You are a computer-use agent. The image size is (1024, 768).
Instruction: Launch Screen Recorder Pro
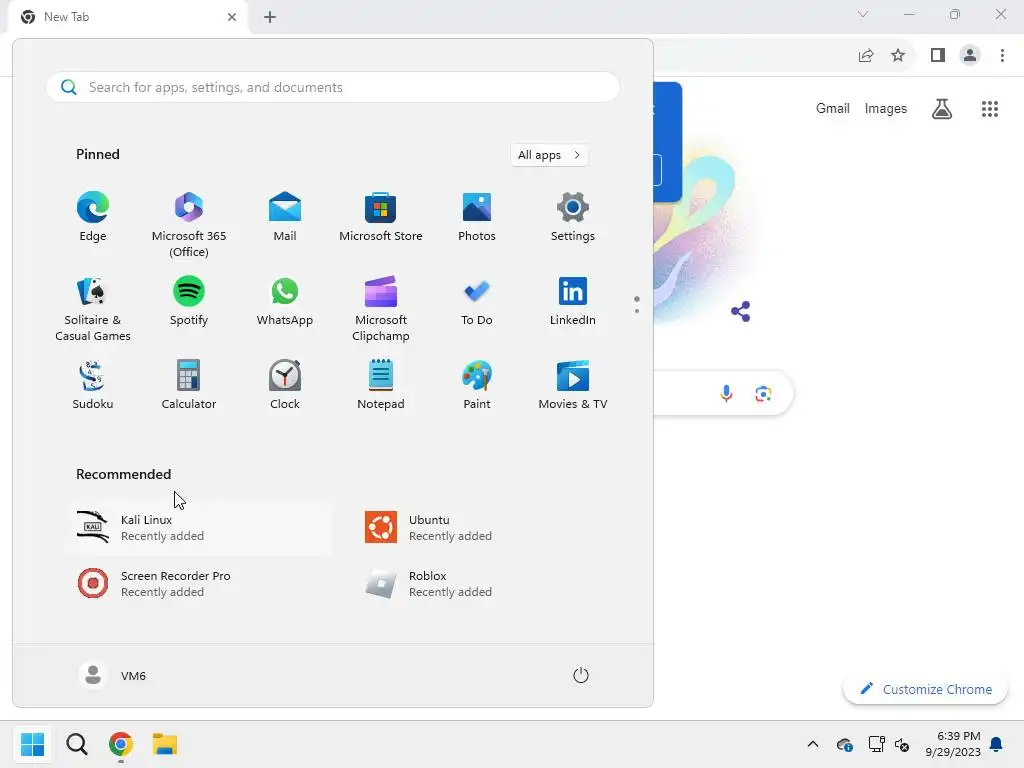[199, 584]
